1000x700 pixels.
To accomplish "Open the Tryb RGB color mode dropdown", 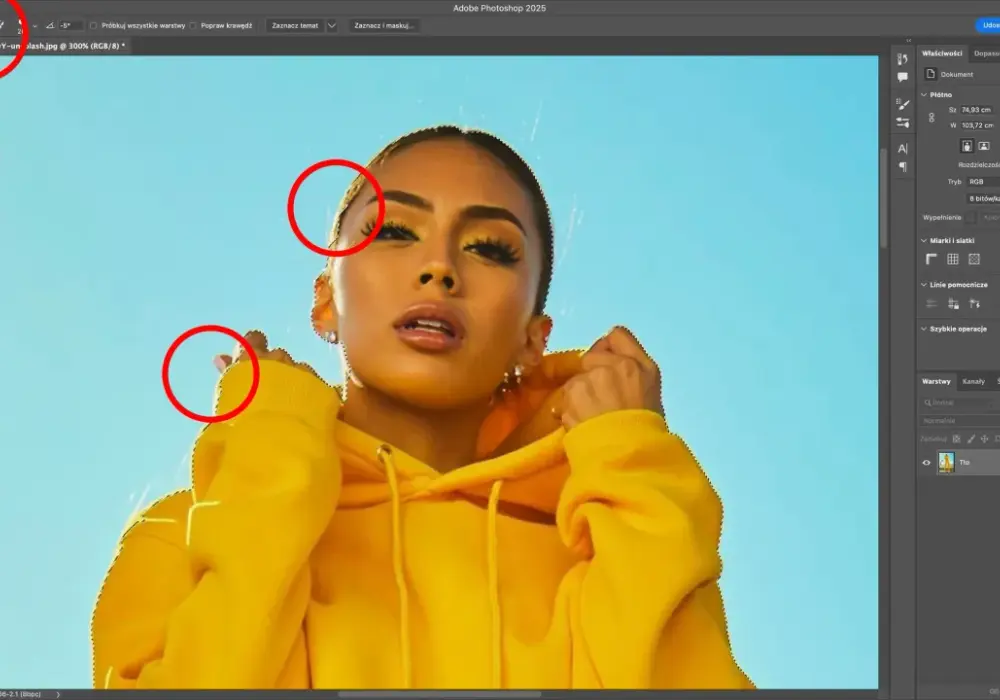I will [x=983, y=182].
